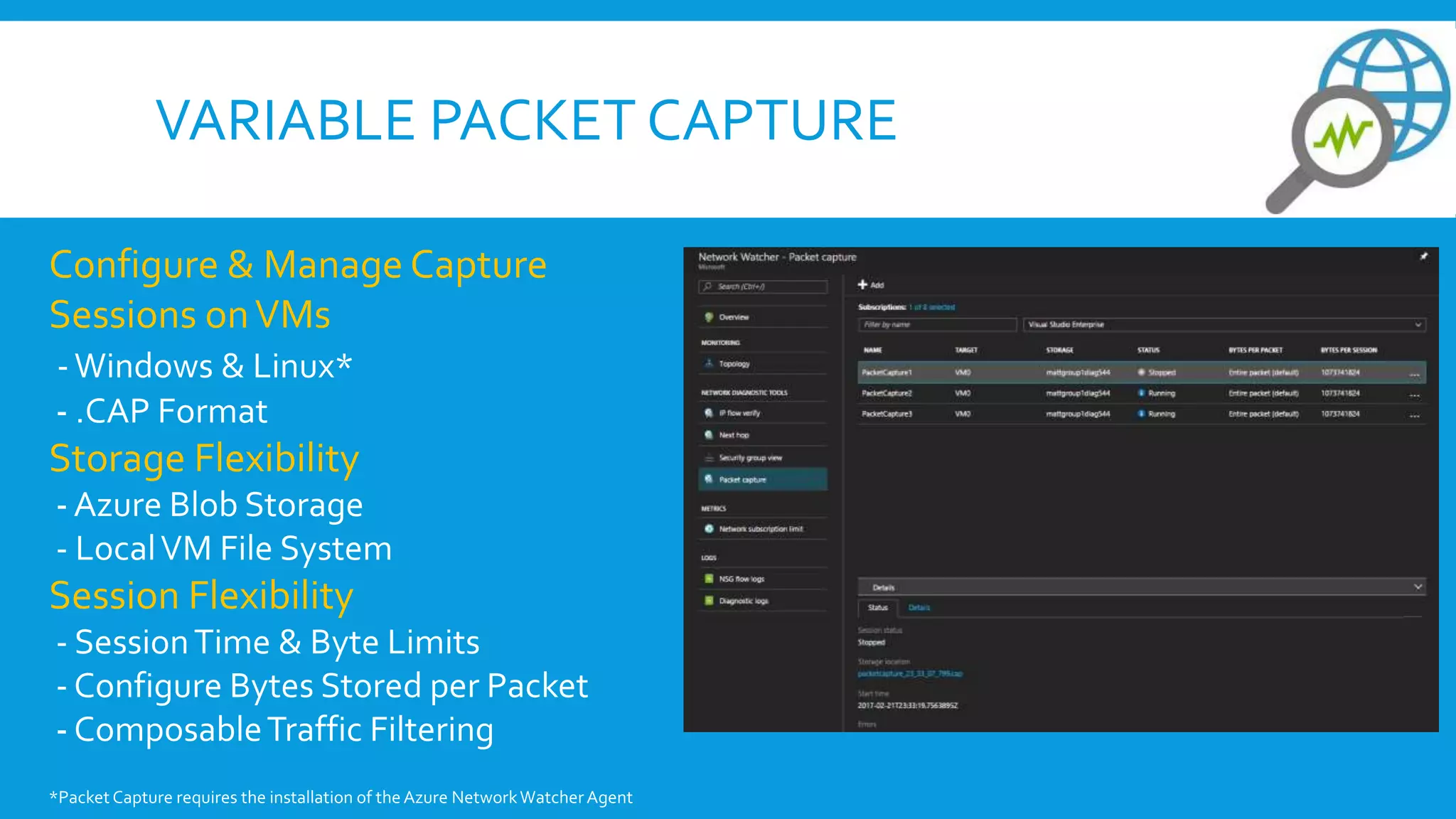Open Network subscription limit icon
The width and height of the screenshot is (1456, 819).
709,529
